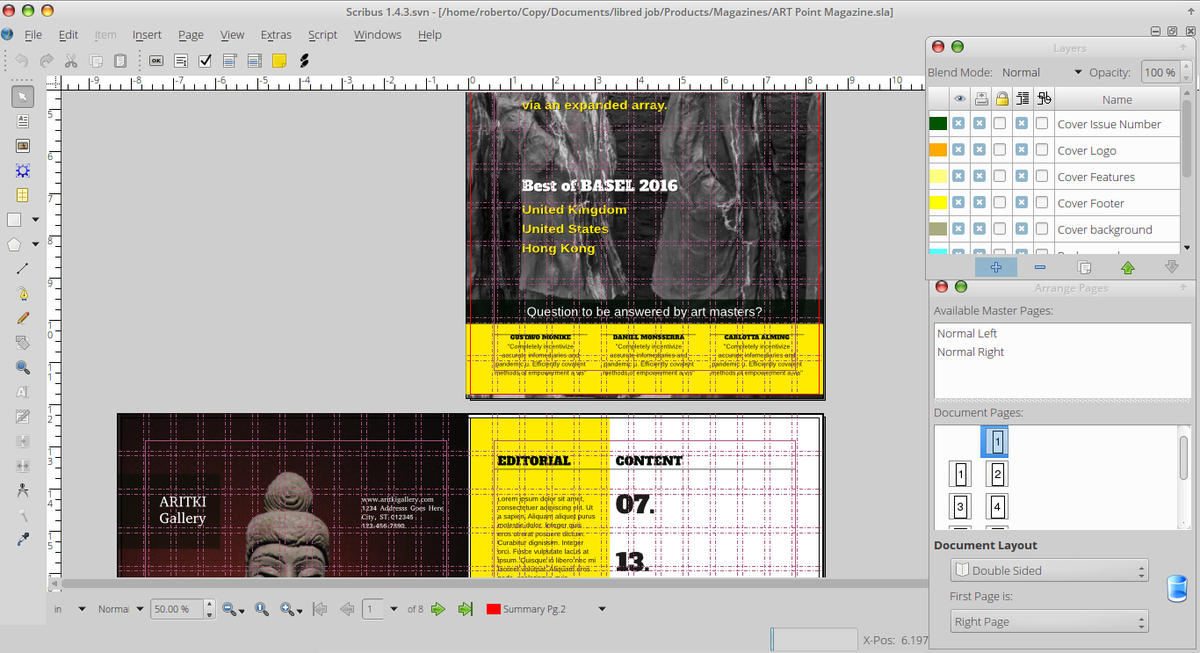Select the Insert Table tool
This screenshot has height=653, width=1200.
22,195
